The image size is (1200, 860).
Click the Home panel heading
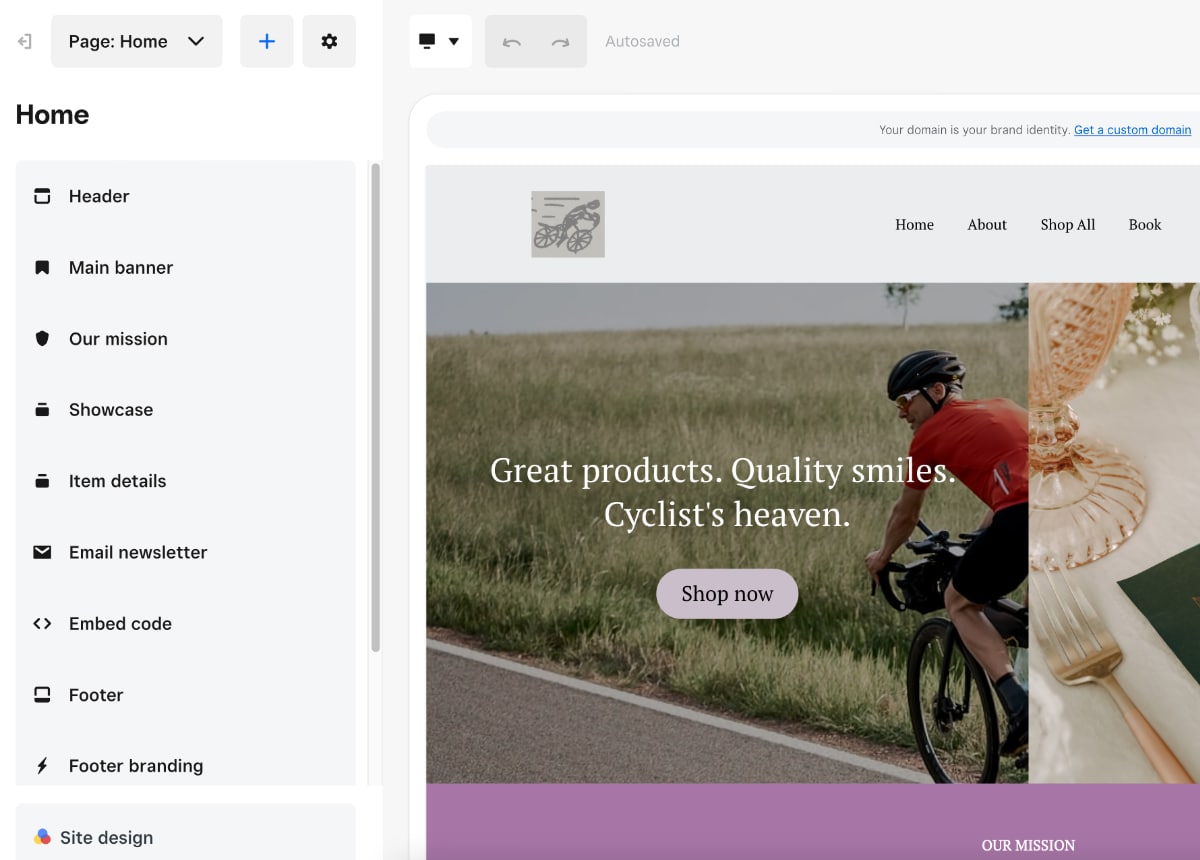(x=52, y=115)
